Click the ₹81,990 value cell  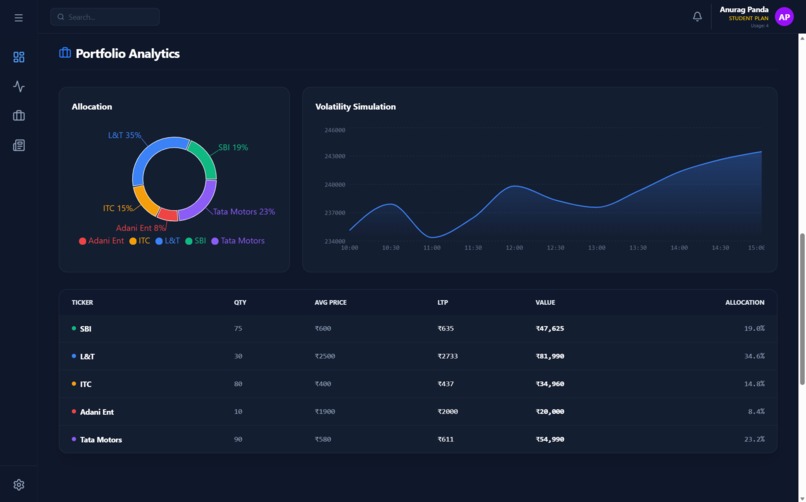pos(549,356)
